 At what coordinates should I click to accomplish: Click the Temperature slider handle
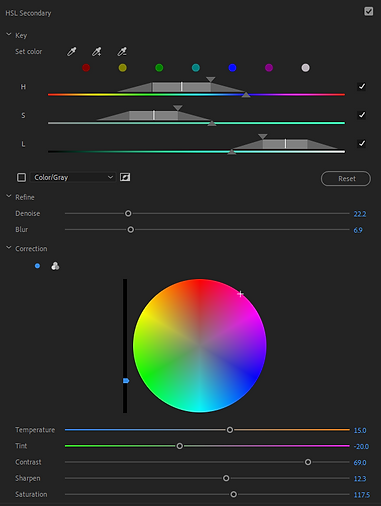pos(230,430)
